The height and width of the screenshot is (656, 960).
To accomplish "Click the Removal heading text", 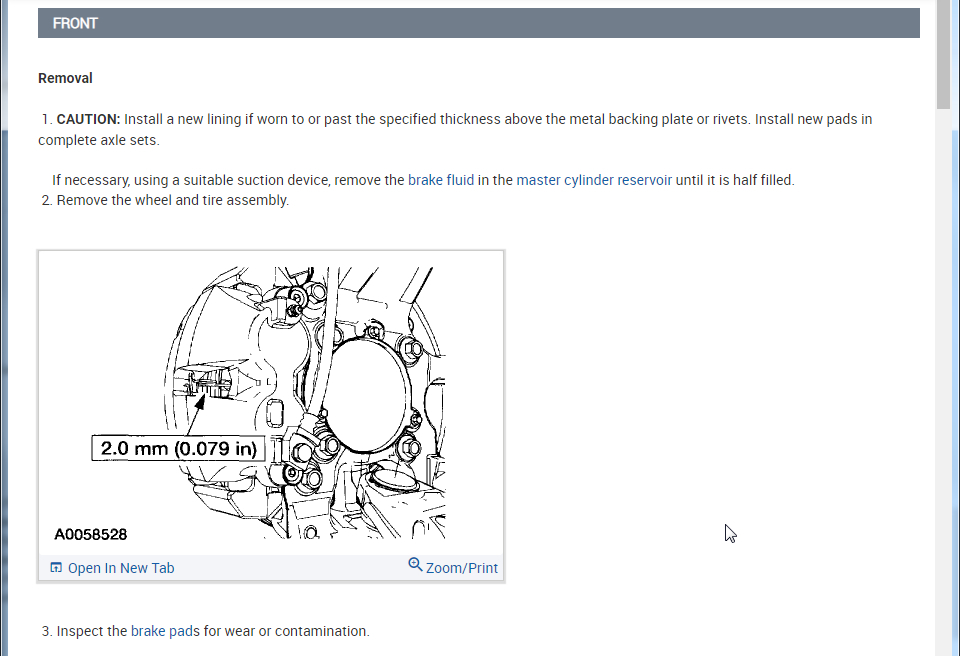I will 65,78.
